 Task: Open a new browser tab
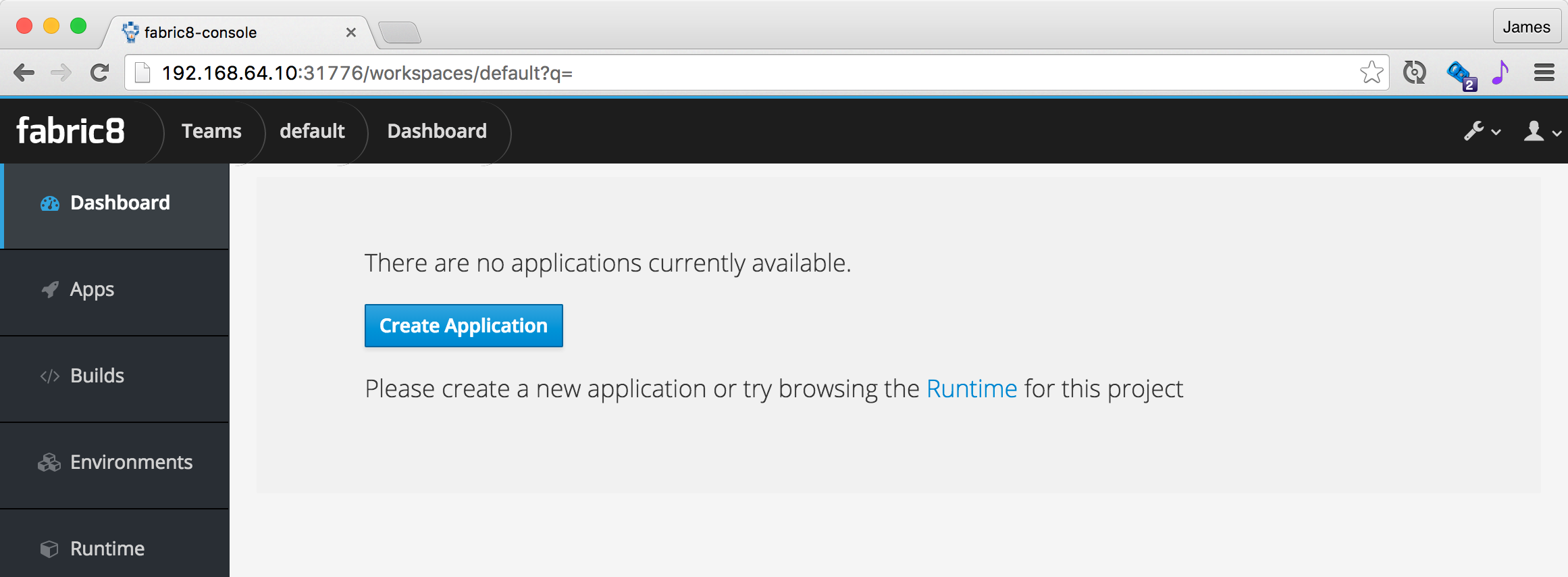pos(400,32)
